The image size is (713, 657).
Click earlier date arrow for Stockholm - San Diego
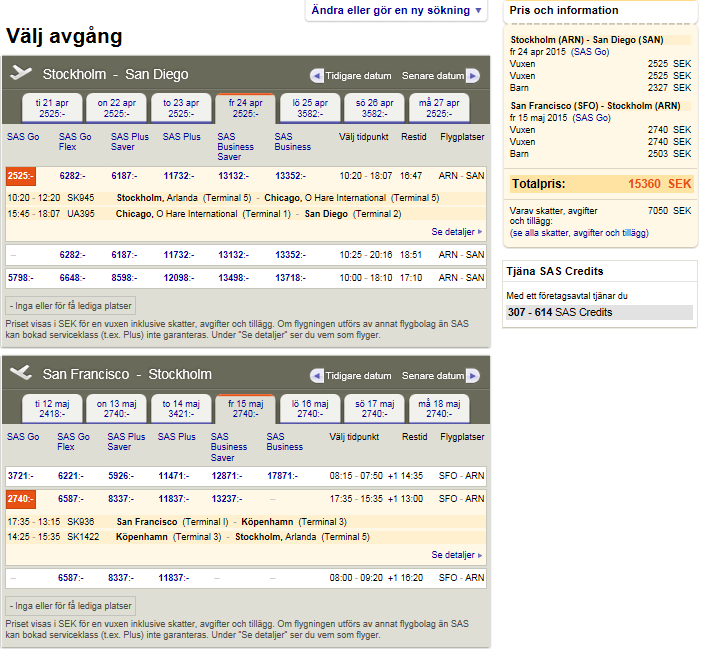tap(316, 76)
